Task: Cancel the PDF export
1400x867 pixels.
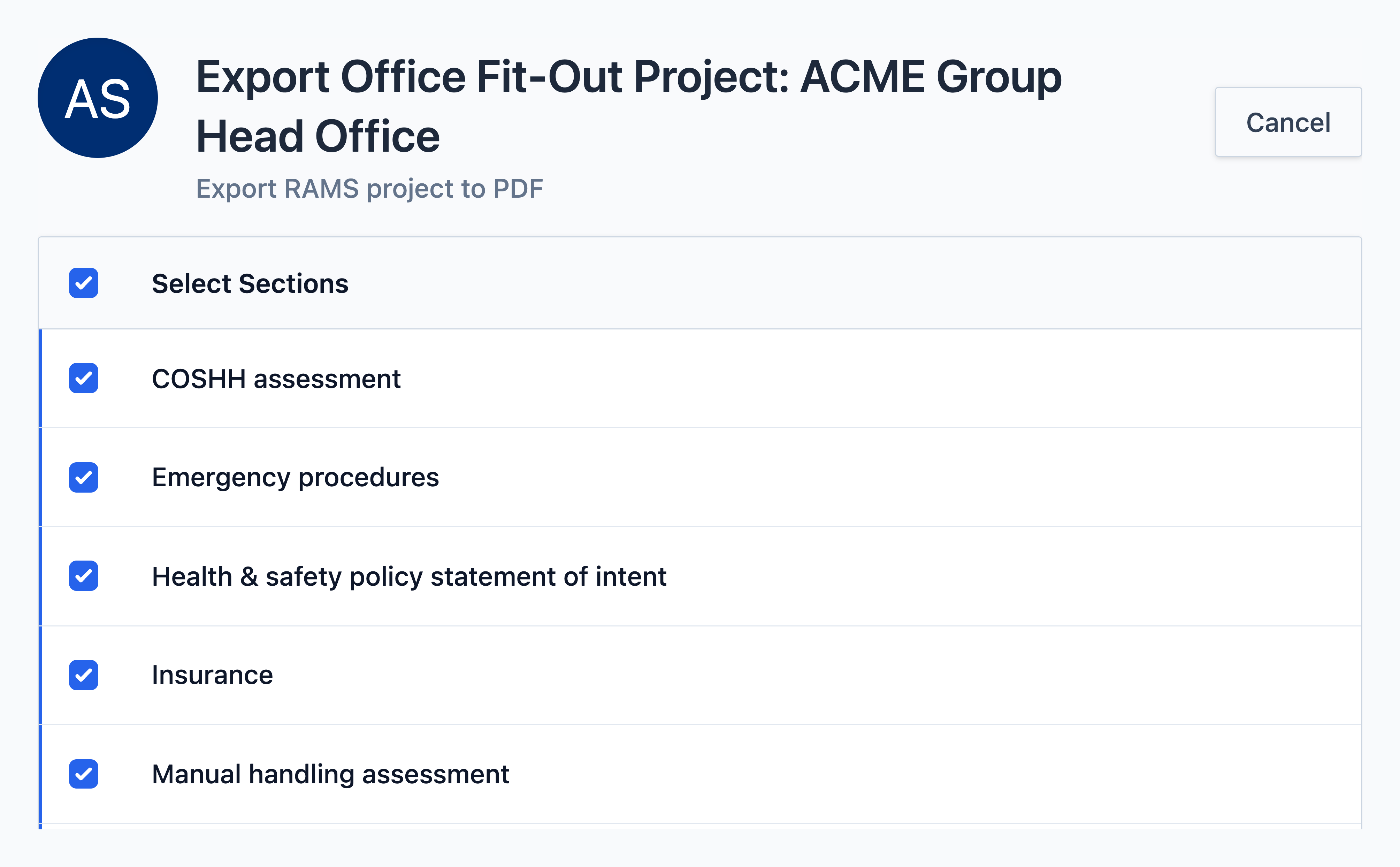Action: pos(1288,122)
